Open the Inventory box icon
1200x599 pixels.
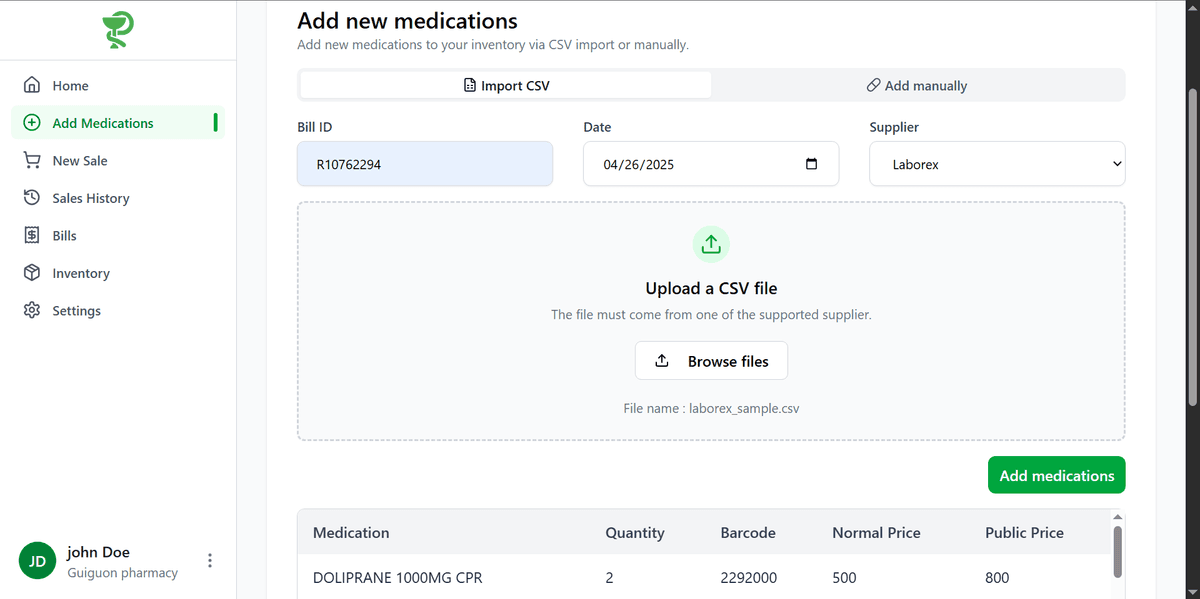pyautogui.click(x=32, y=273)
